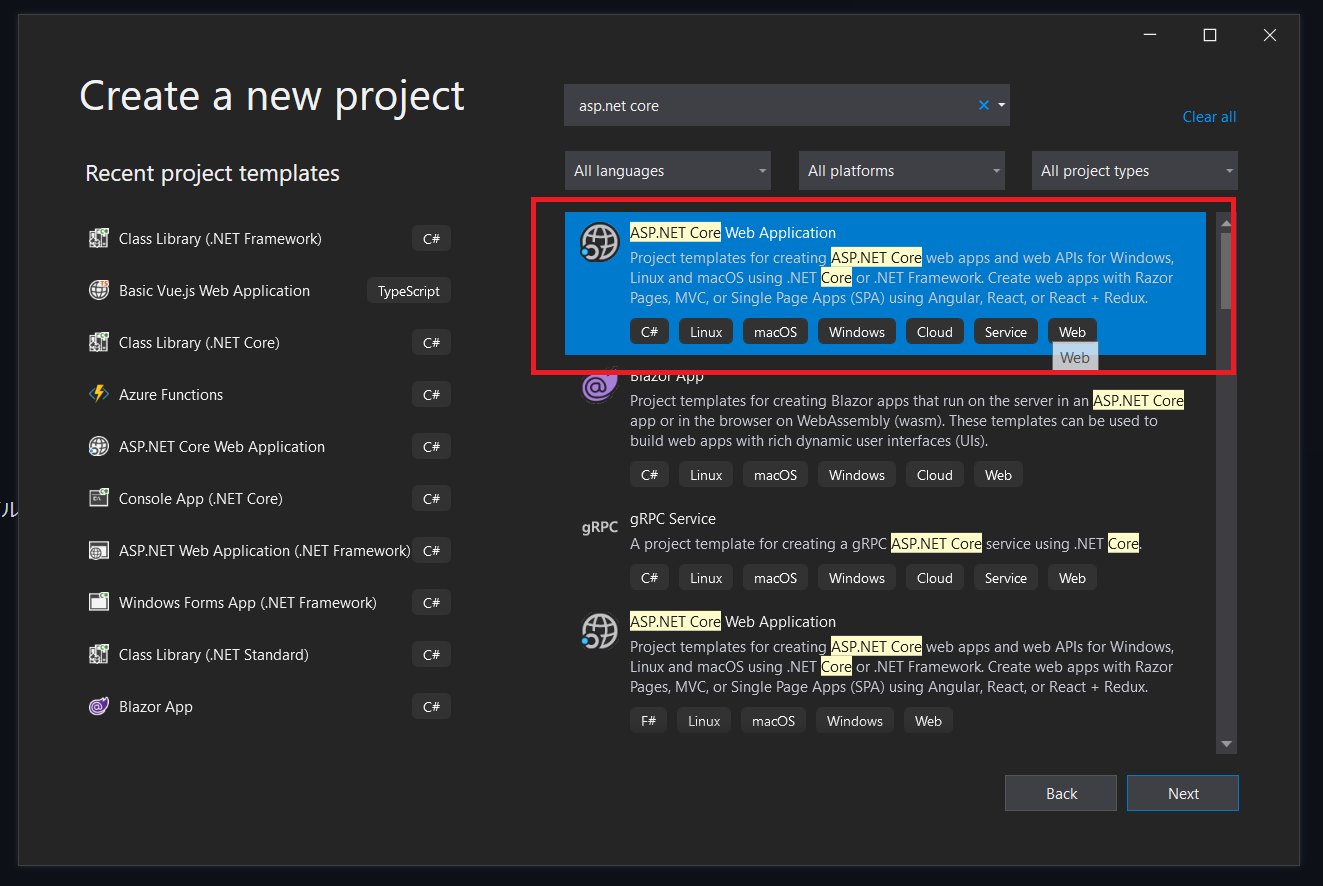Screen dimensions: 1323x886
Task: Click the globe icon of the F# ASP.NET Core template
Action: point(599,632)
